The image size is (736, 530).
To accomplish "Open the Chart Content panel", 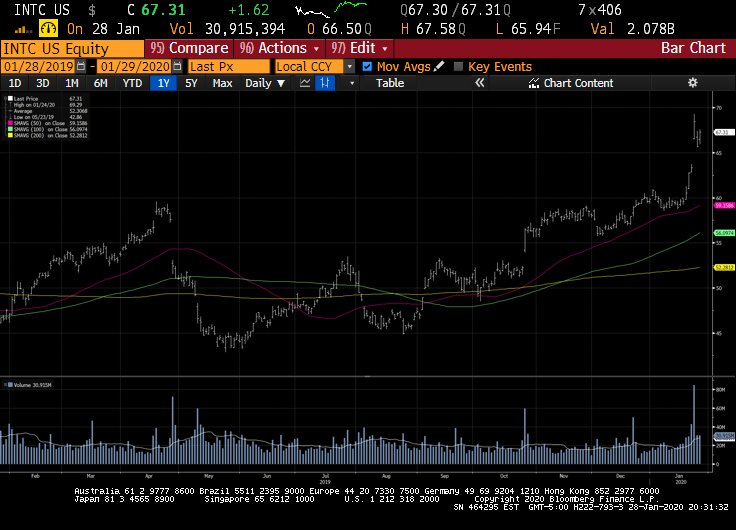I will [571, 83].
